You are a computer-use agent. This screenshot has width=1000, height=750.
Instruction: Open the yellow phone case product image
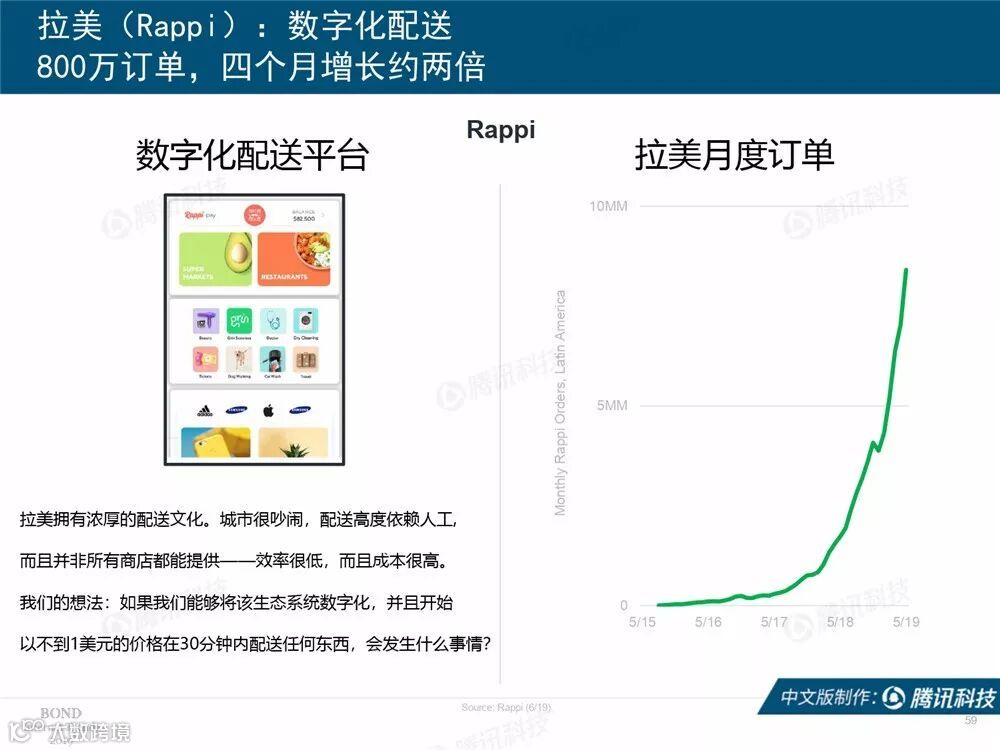pos(216,442)
